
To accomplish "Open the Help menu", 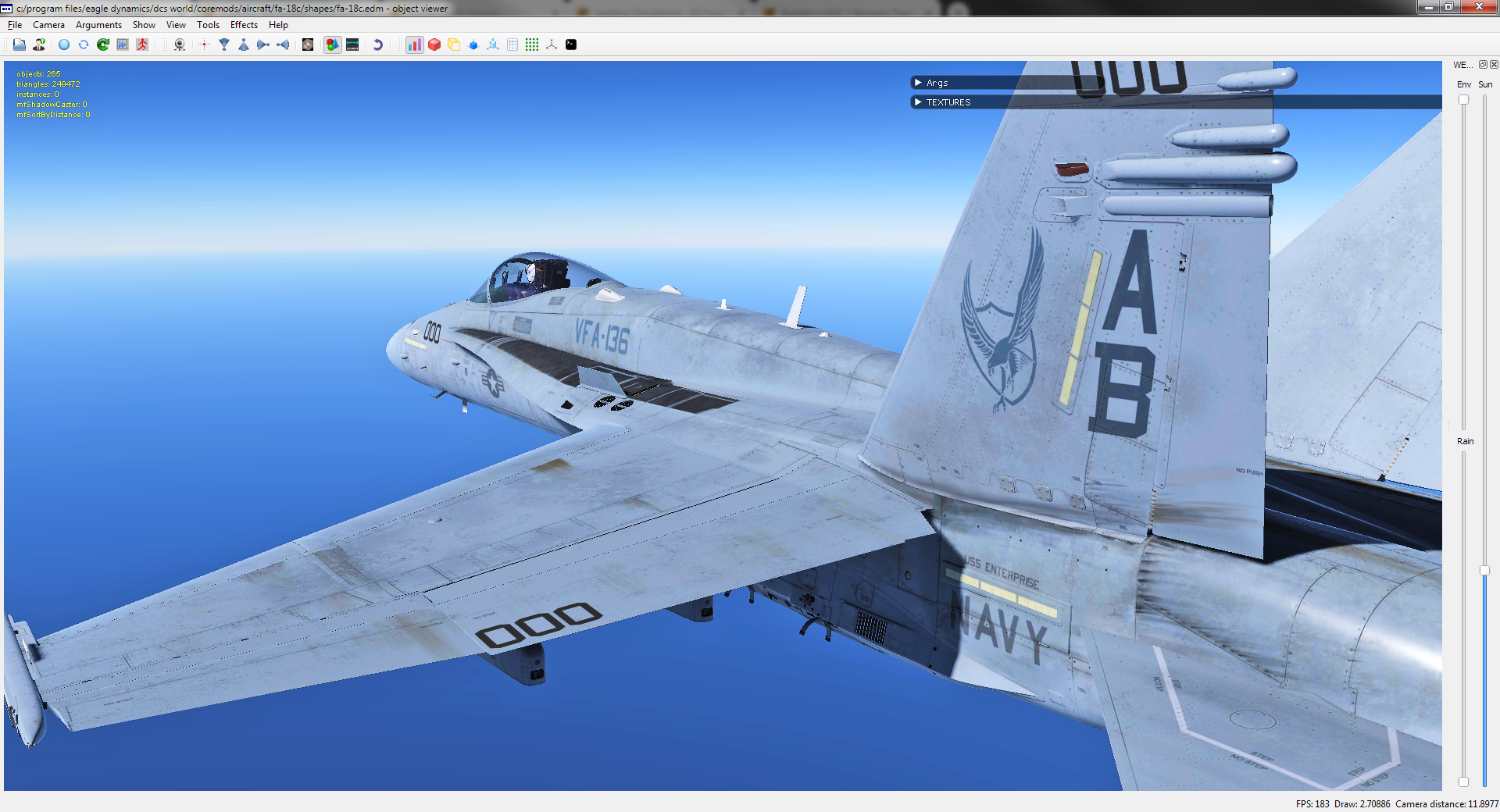I will (x=278, y=25).
